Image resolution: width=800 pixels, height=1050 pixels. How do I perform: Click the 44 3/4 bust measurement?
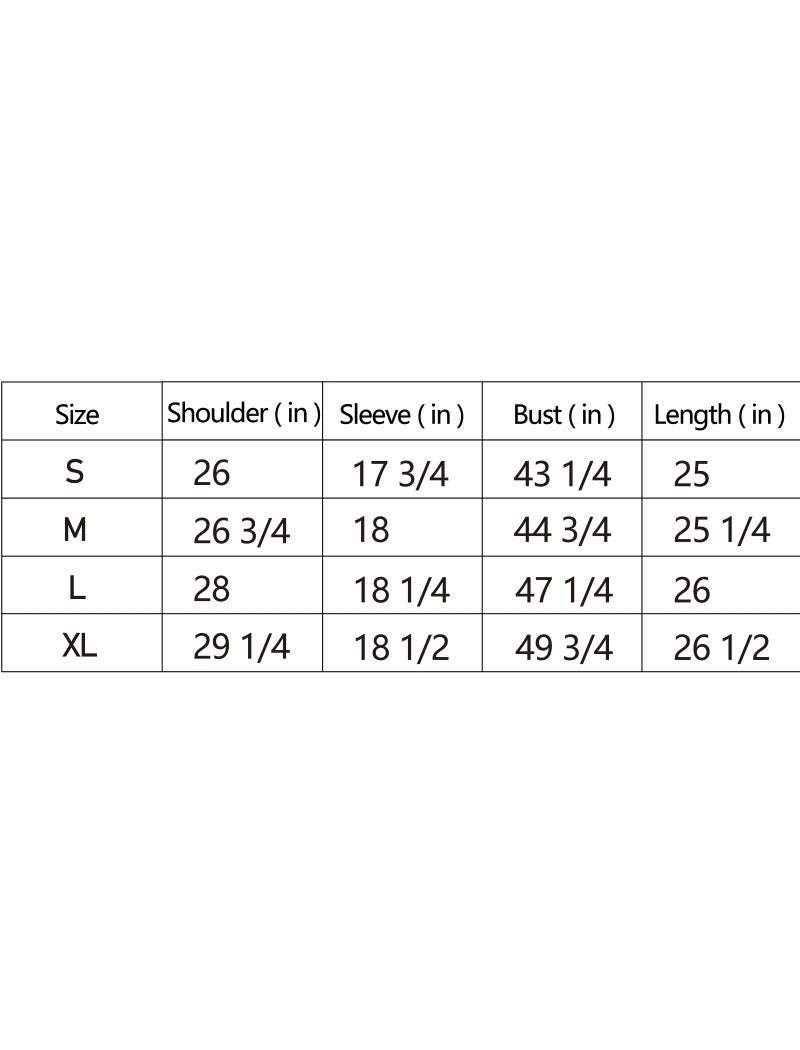click(x=562, y=531)
